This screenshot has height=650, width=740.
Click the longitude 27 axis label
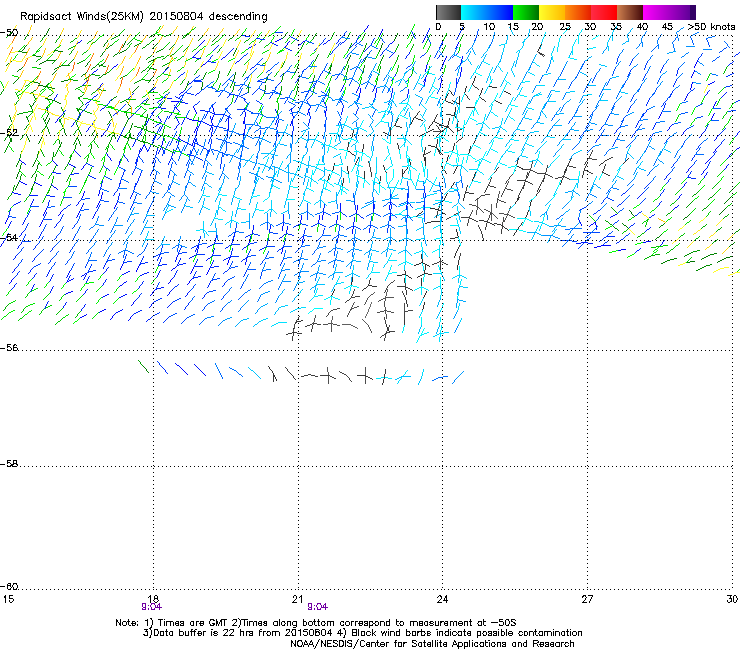[x=587, y=599]
